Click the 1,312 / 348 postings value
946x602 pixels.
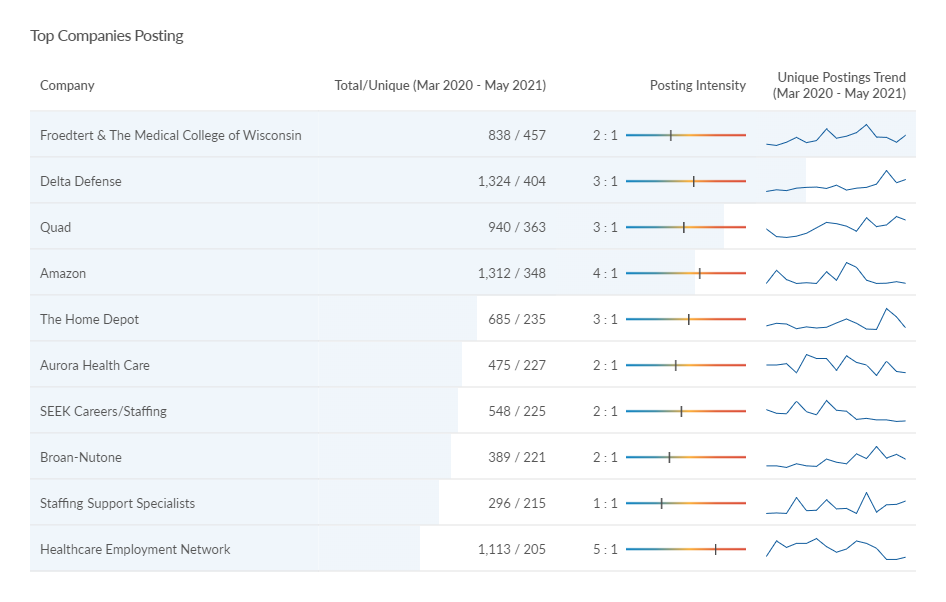point(512,273)
